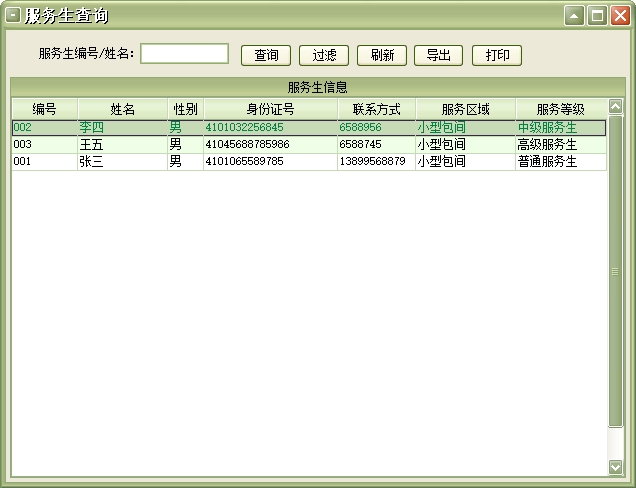Minimize the 服务生查询 window

[x=574, y=16]
